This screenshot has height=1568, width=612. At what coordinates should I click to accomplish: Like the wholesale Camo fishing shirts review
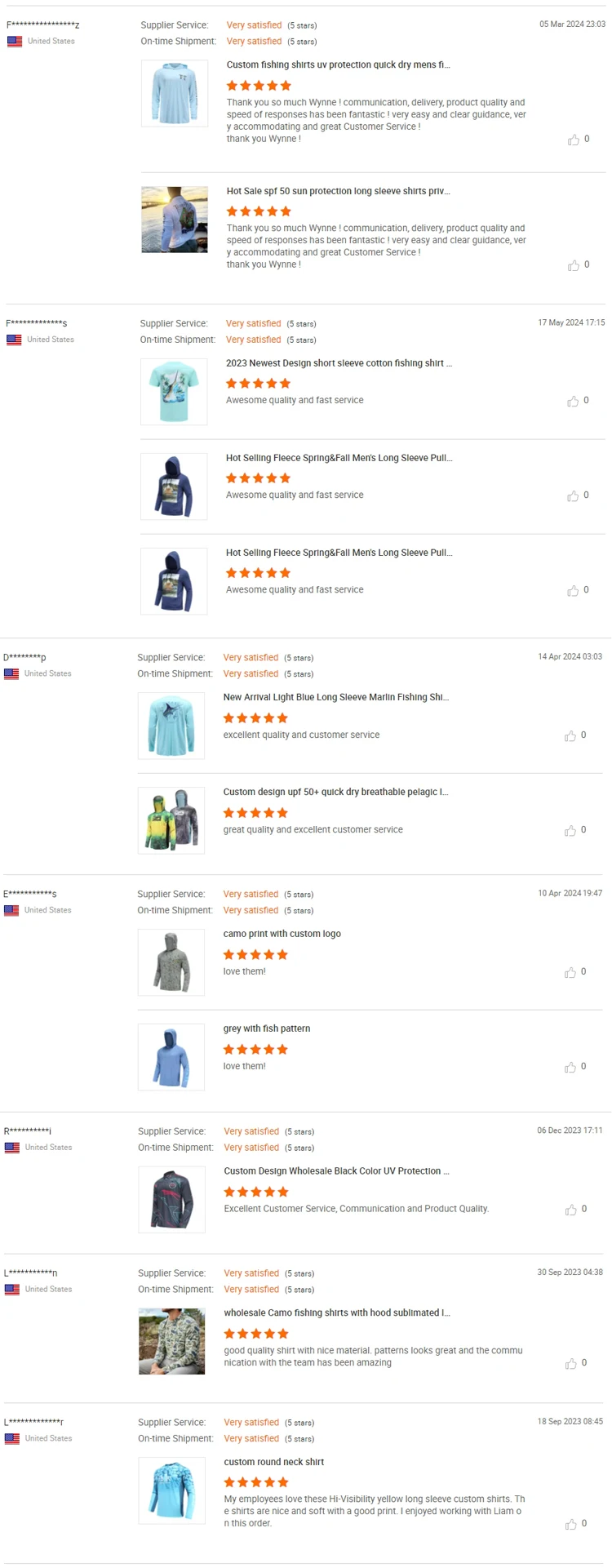click(571, 1363)
